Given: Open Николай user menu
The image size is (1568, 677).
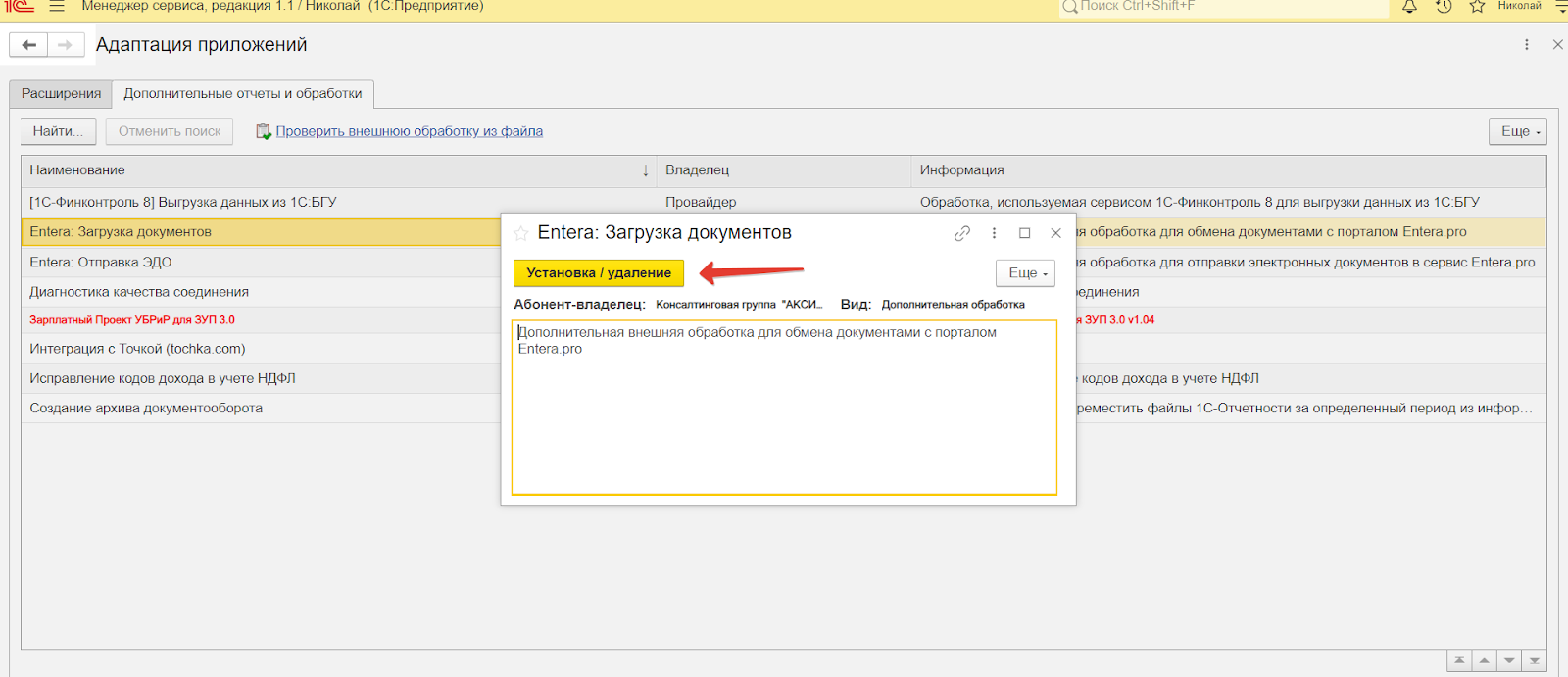Looking at the screenshot, I should point(1519,6).
